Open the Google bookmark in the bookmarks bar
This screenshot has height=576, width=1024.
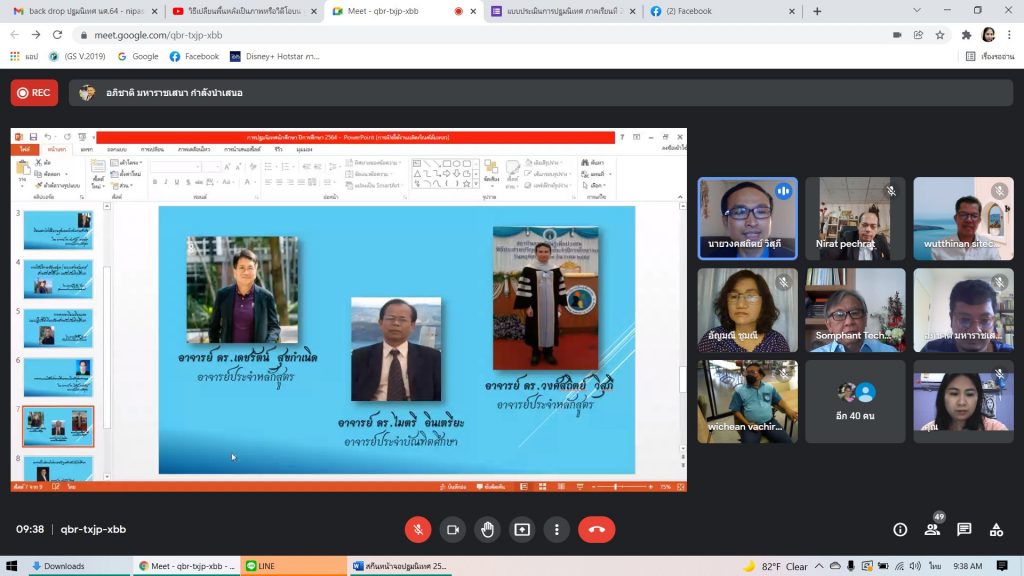[x=138, y=56]
